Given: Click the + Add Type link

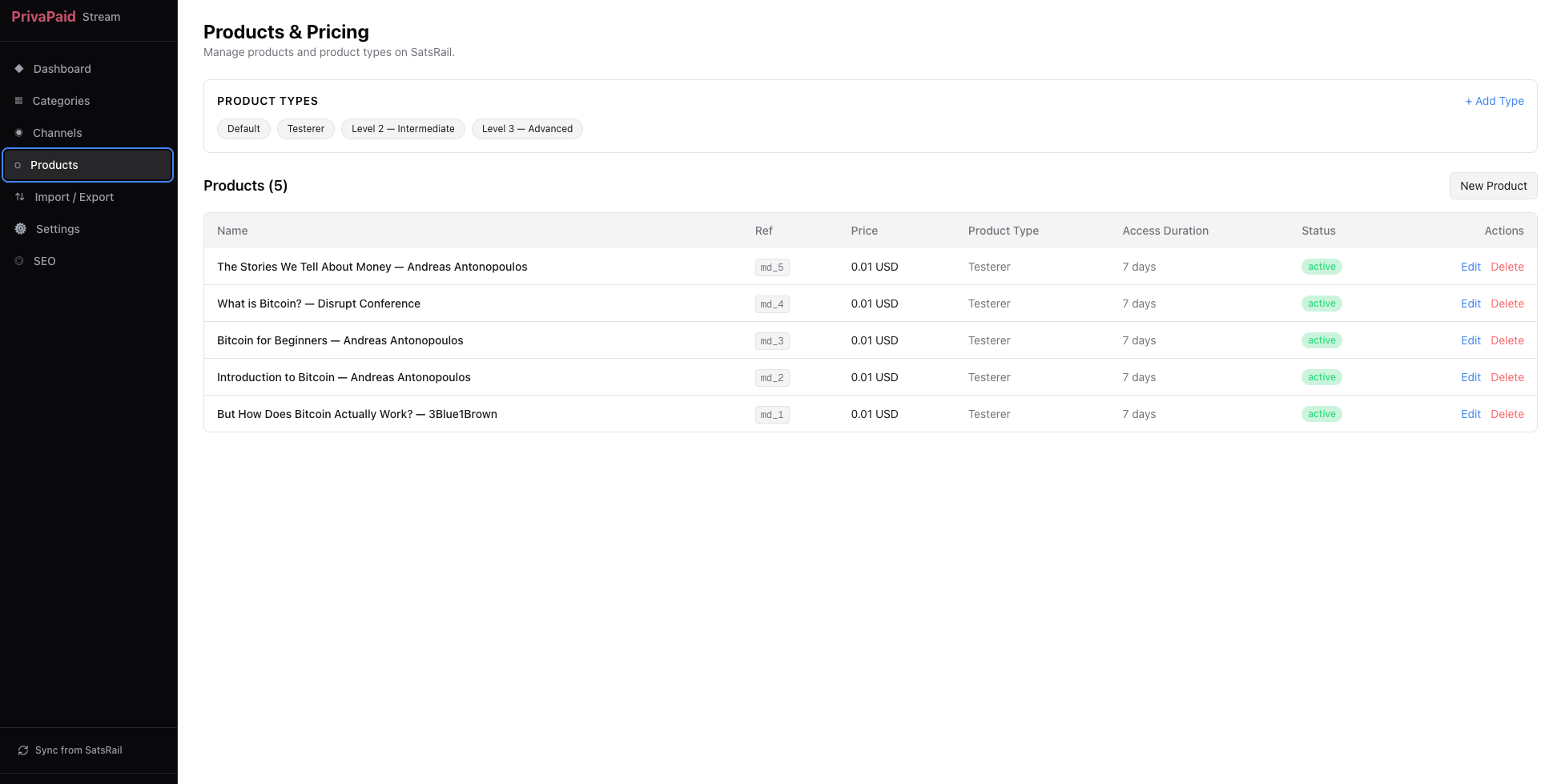Looking at the screenshot, I should tap(1495, 101).
